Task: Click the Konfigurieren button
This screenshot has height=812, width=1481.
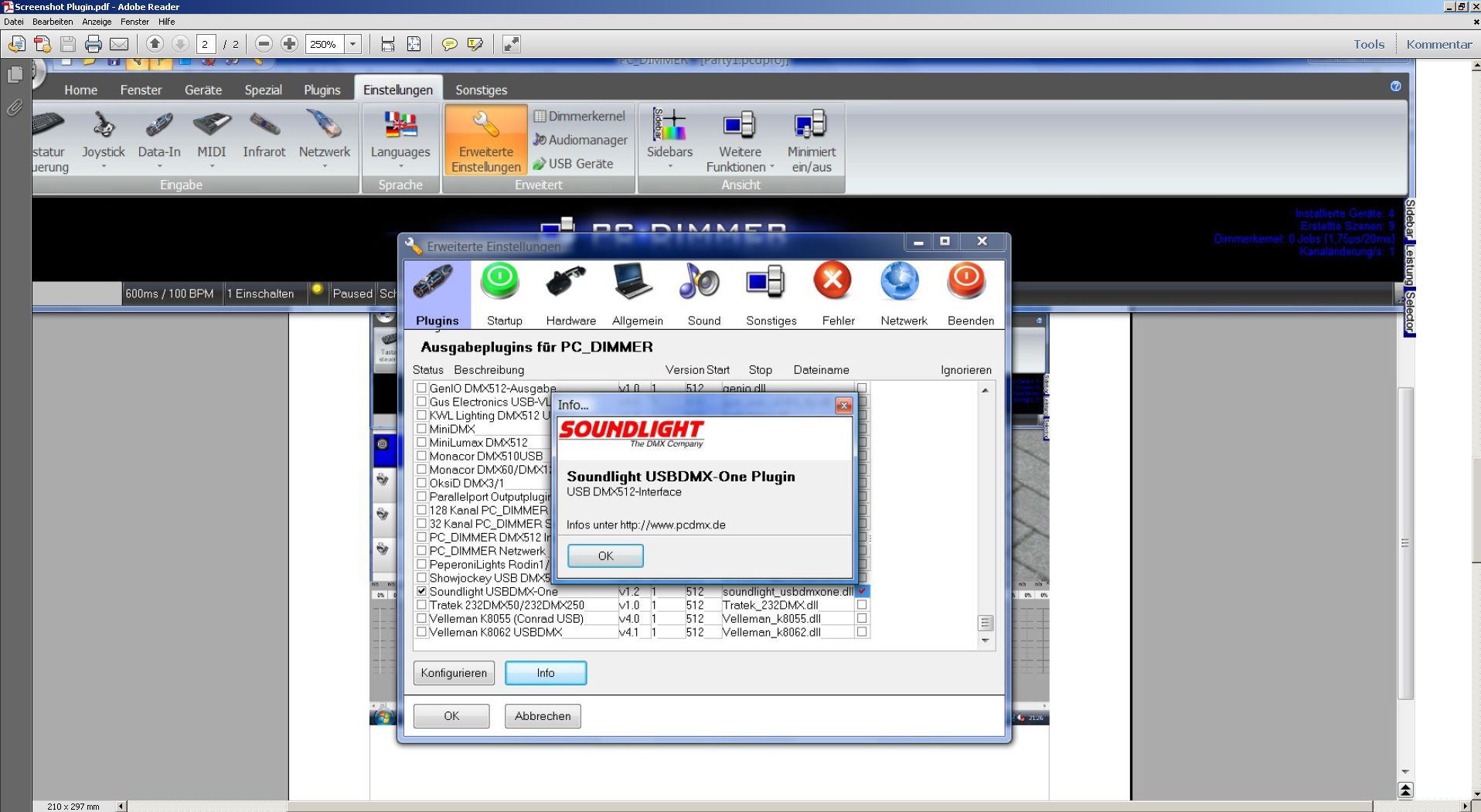Action: click(x=454, y=673)
